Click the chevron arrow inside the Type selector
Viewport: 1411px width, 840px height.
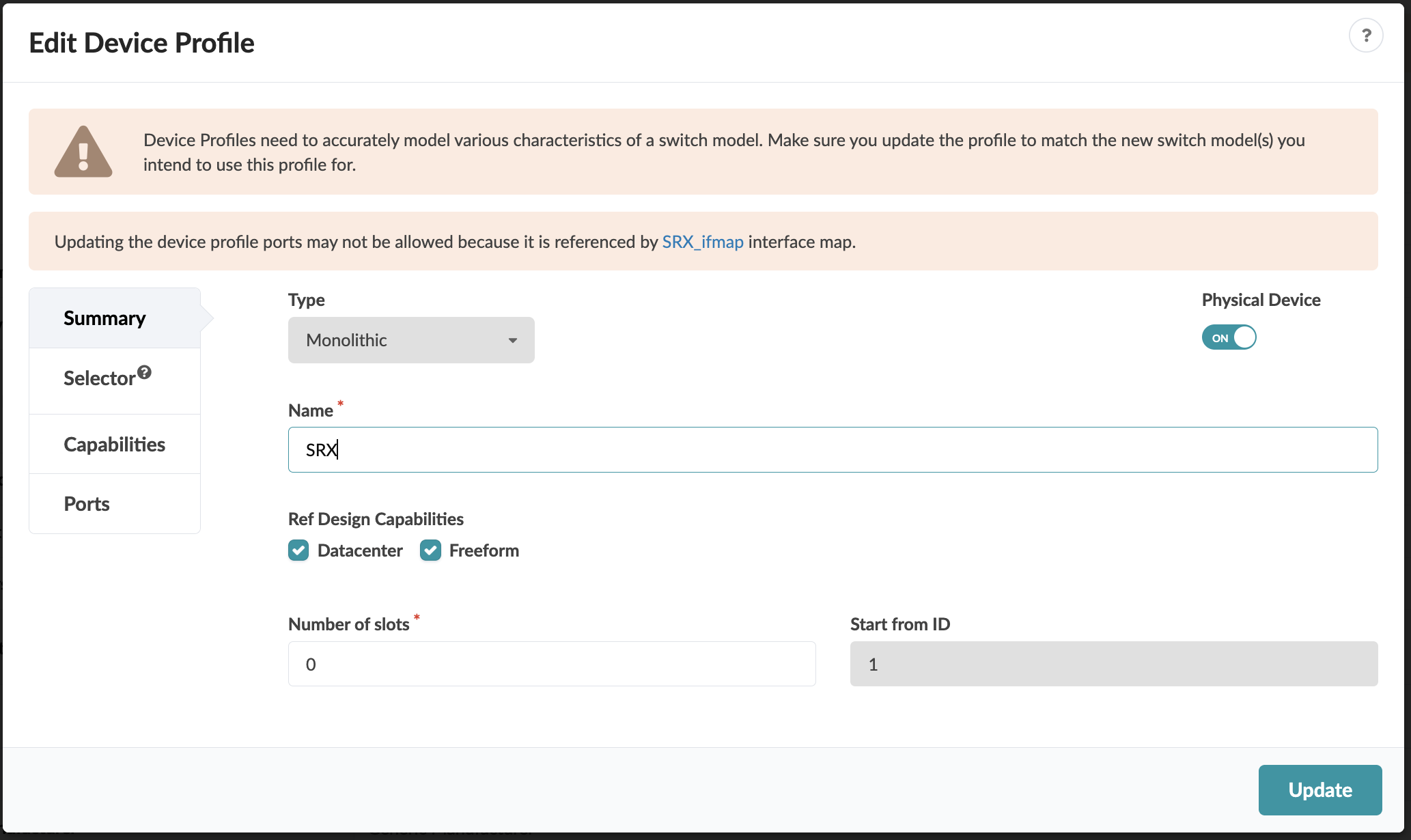pyautogui.click(x=513, y=339)
